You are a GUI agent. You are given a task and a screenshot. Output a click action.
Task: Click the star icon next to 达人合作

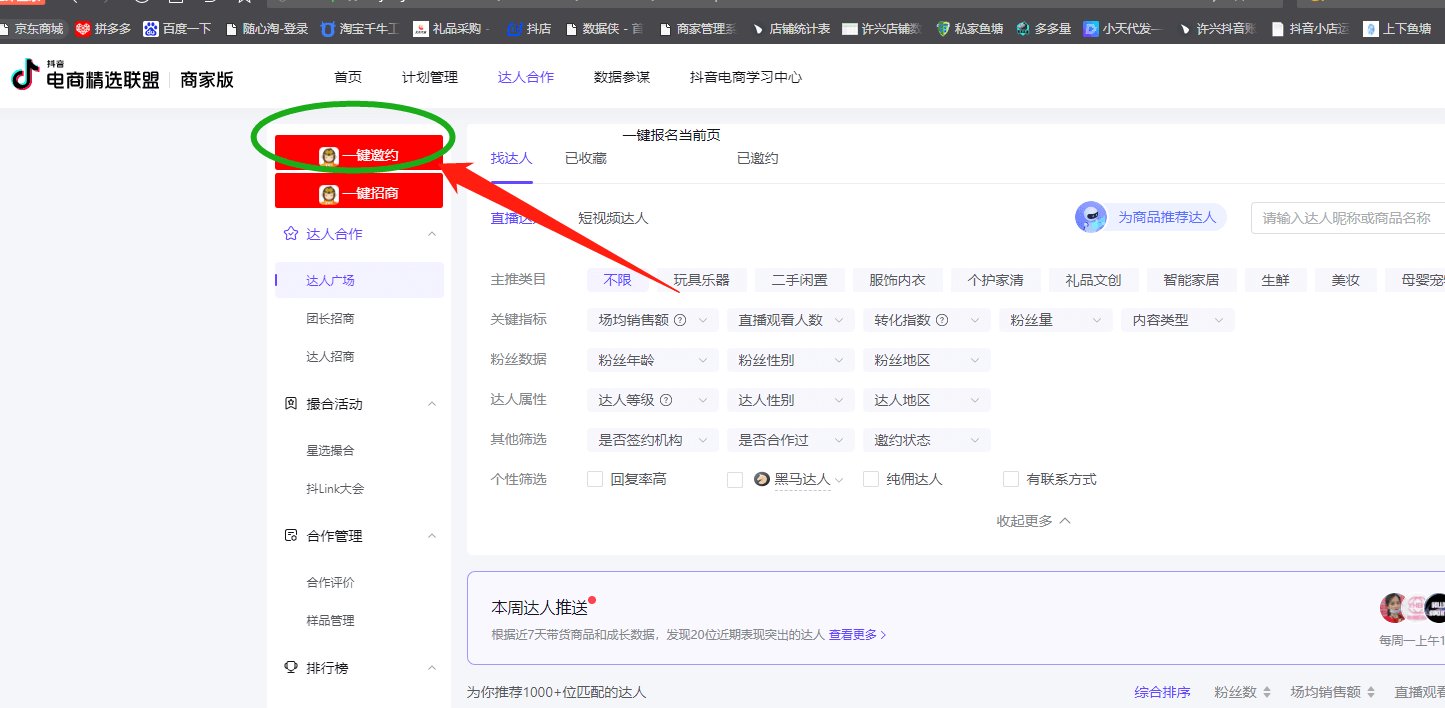[291, 234]
